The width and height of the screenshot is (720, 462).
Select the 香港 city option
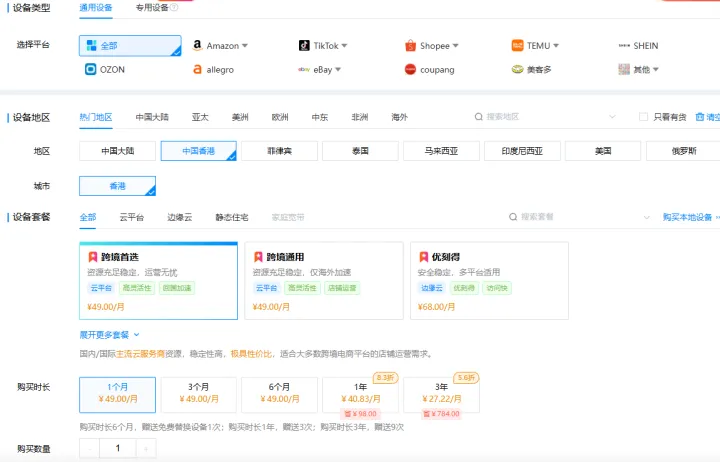(118, 186)
